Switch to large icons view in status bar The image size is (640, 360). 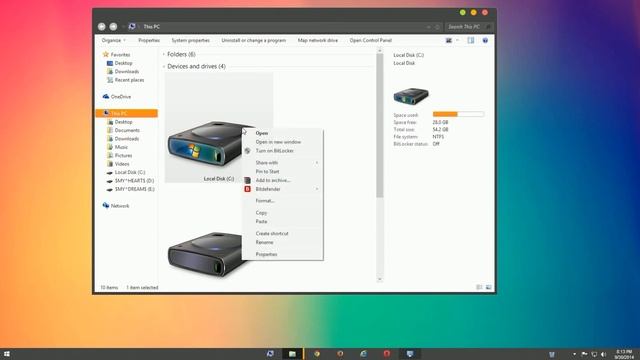coord(489,287)
